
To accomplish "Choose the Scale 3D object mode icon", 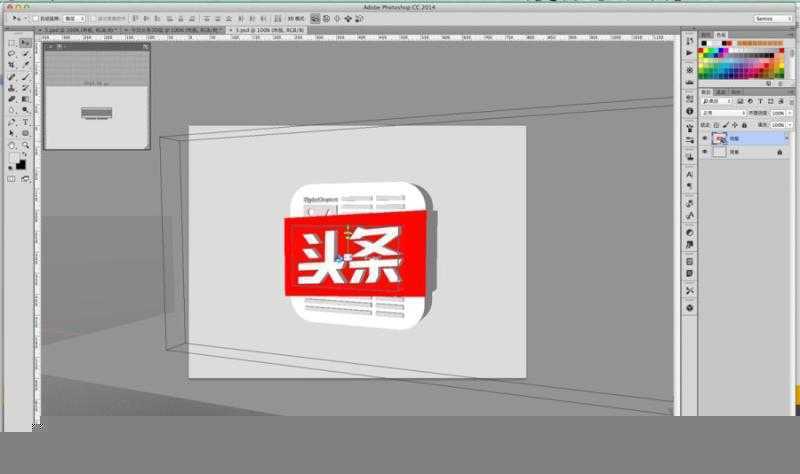I will click(x=359, y=19).
